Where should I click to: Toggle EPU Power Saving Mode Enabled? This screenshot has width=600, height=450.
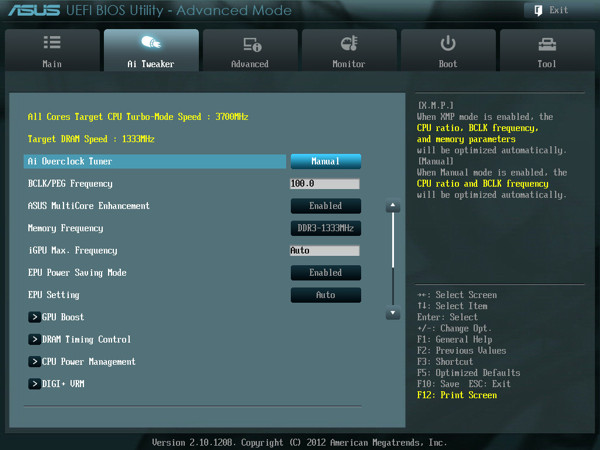pyautogui.click(x=326, y=273)
